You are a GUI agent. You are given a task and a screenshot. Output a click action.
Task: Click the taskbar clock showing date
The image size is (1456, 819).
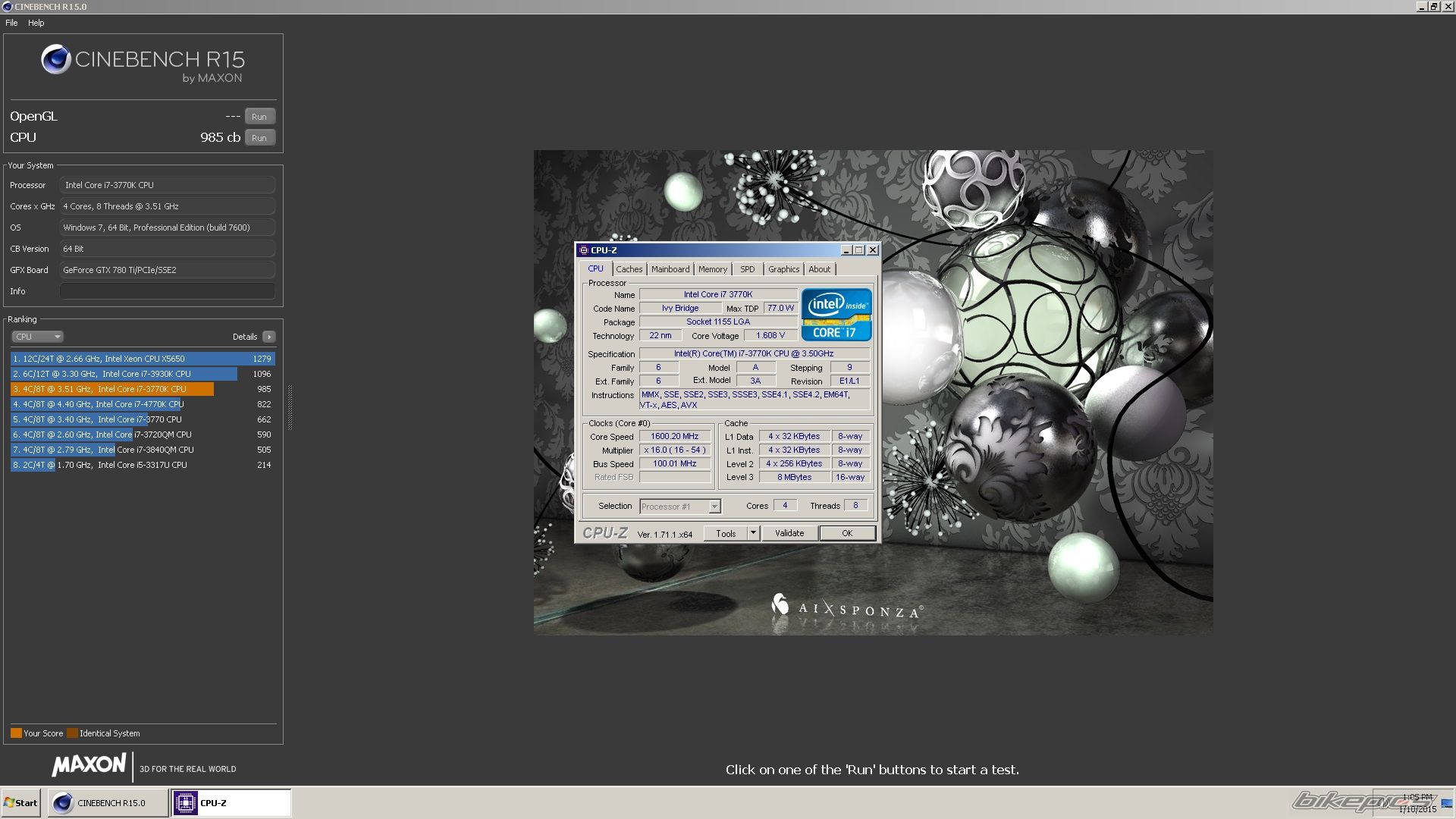[x=1417, y=803]
